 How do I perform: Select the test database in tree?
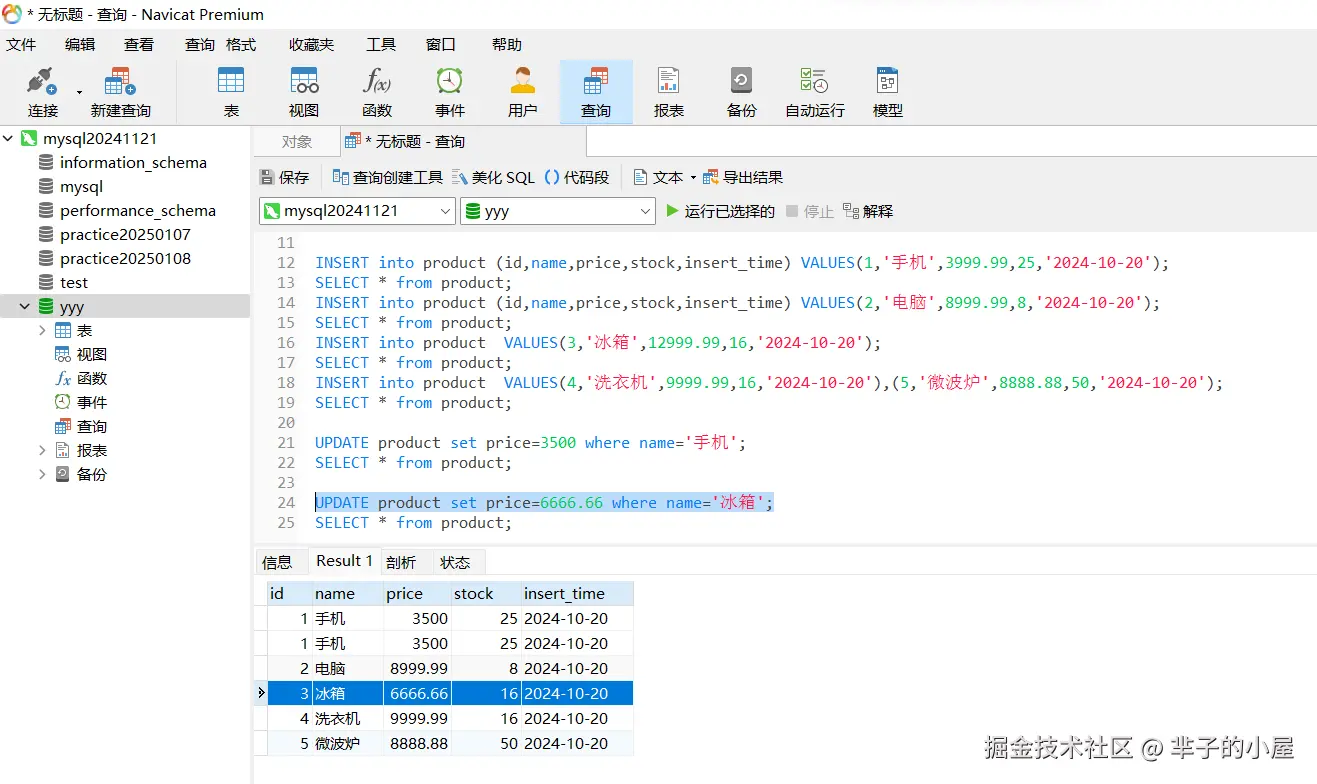[x=73, y=282]
